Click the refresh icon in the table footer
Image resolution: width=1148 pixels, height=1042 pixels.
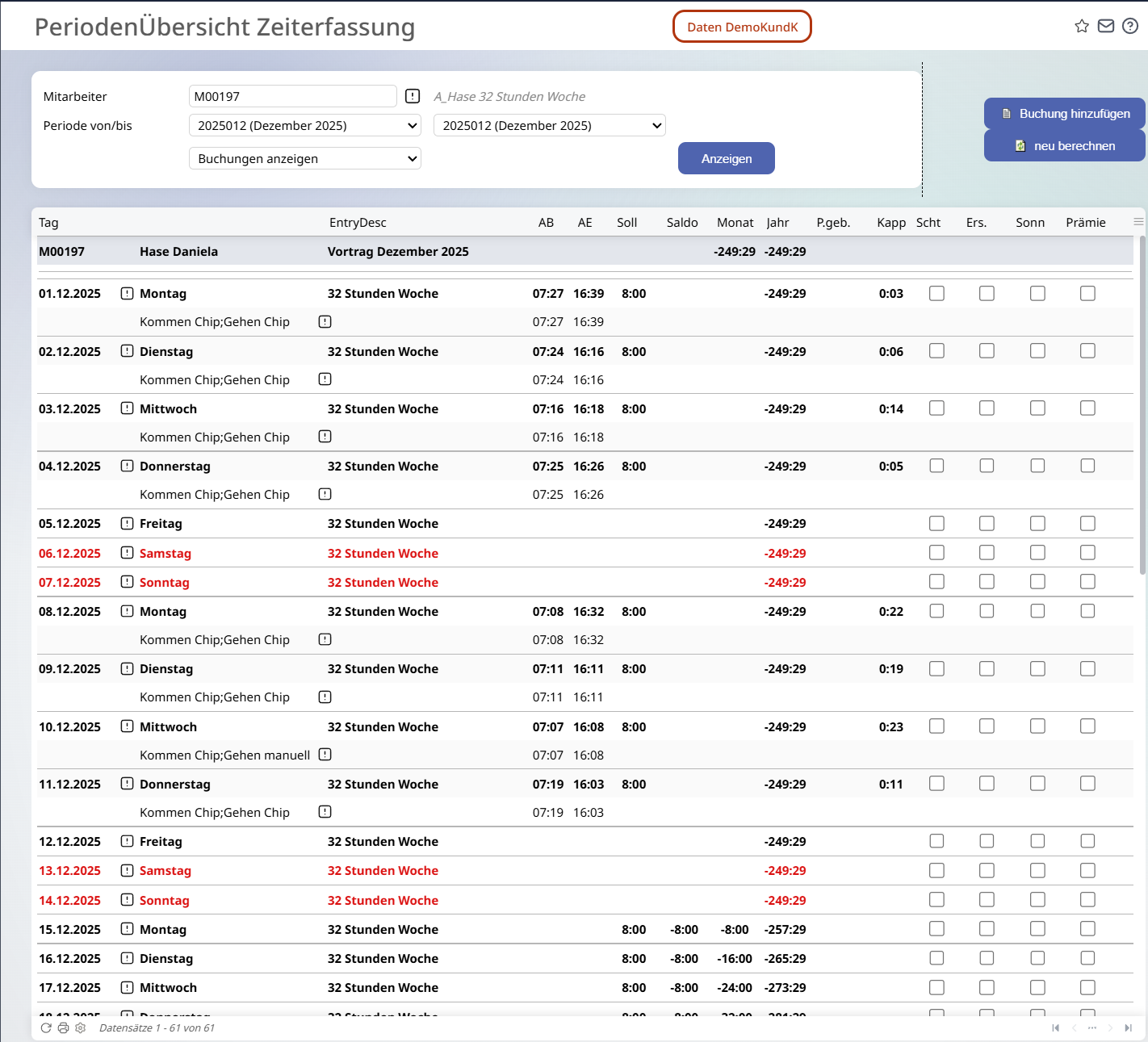coord(46,1027)
